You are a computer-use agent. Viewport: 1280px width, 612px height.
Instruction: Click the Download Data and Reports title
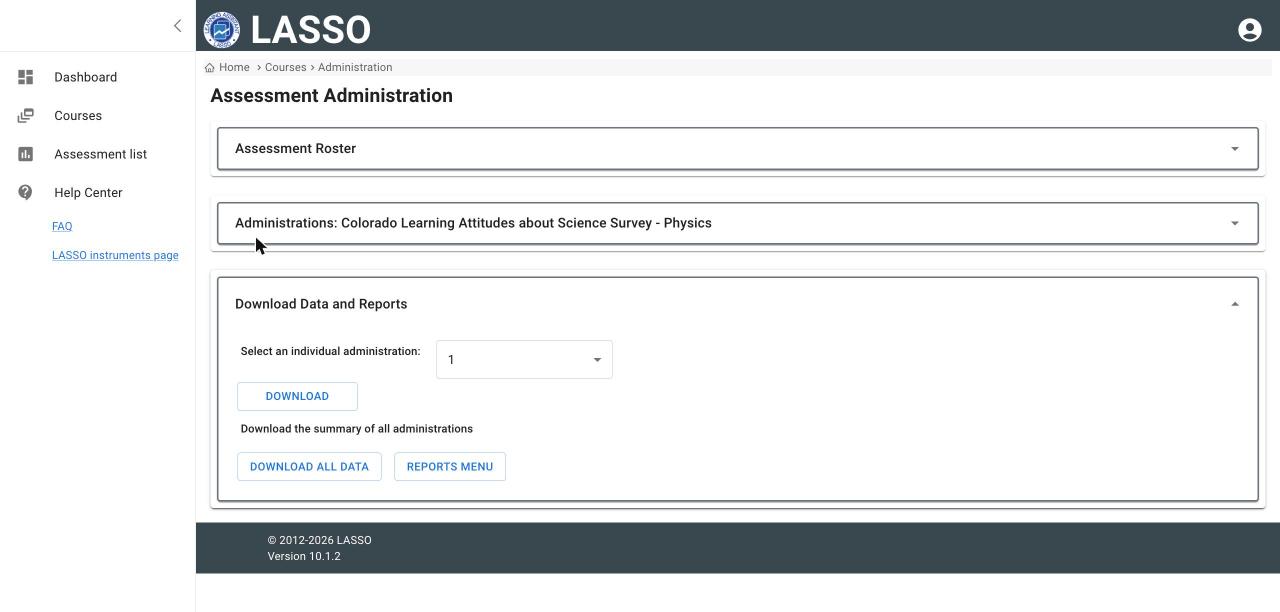pyautogui.click(x=321, y=304)
